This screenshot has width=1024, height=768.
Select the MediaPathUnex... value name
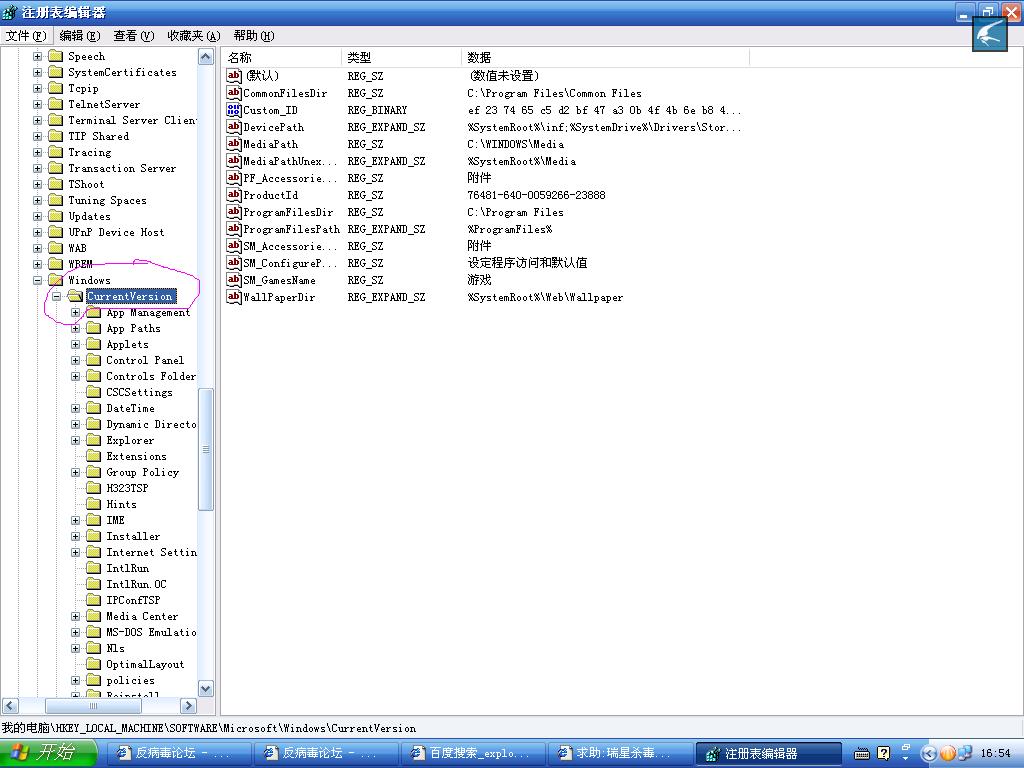click(290, 161)
